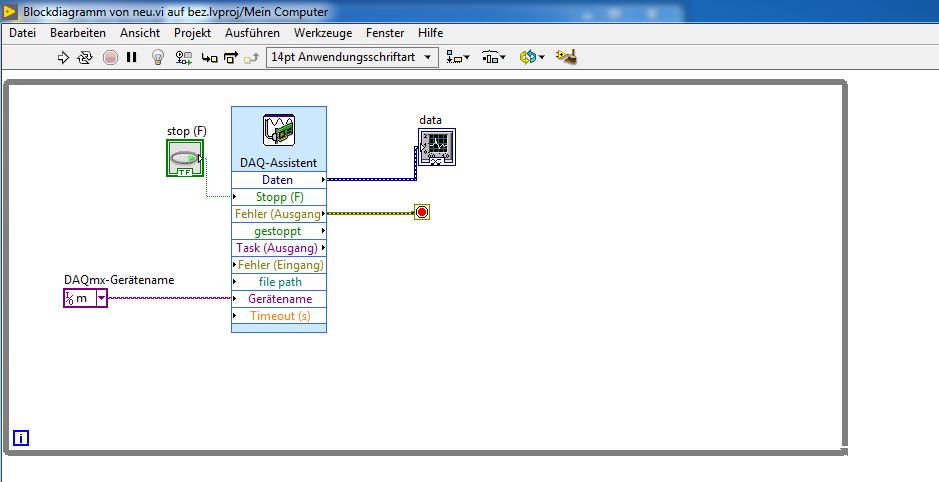Open the Distribute Objects dropdown

pyautogui.click(x=494, y=57)
